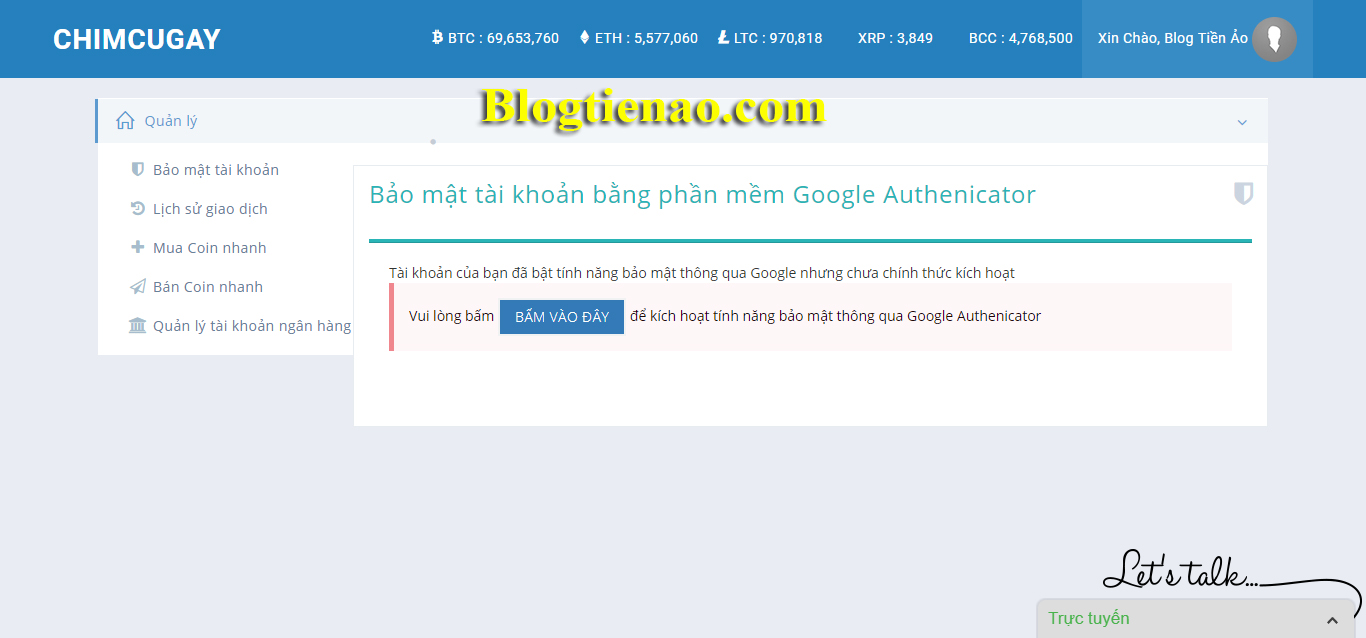Click the home icon beside Quản lý
The height and width of the screenshot is (638, 1366).
point(125,121)
